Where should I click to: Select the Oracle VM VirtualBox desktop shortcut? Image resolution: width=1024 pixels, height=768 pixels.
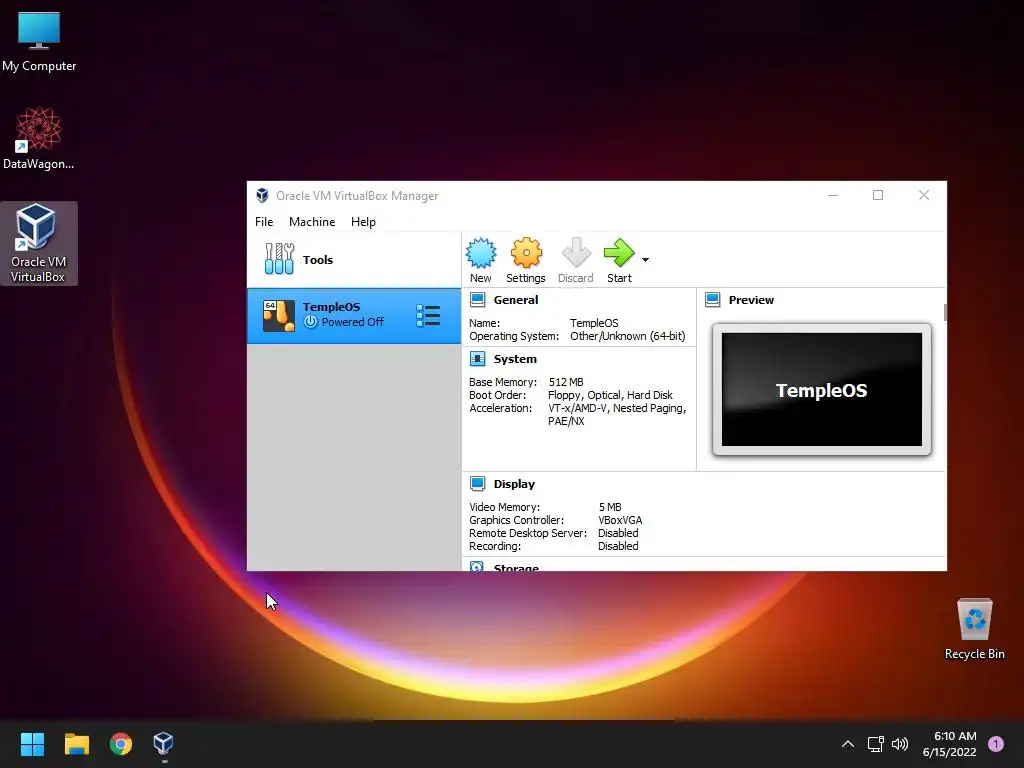click(x=39, y=243)
